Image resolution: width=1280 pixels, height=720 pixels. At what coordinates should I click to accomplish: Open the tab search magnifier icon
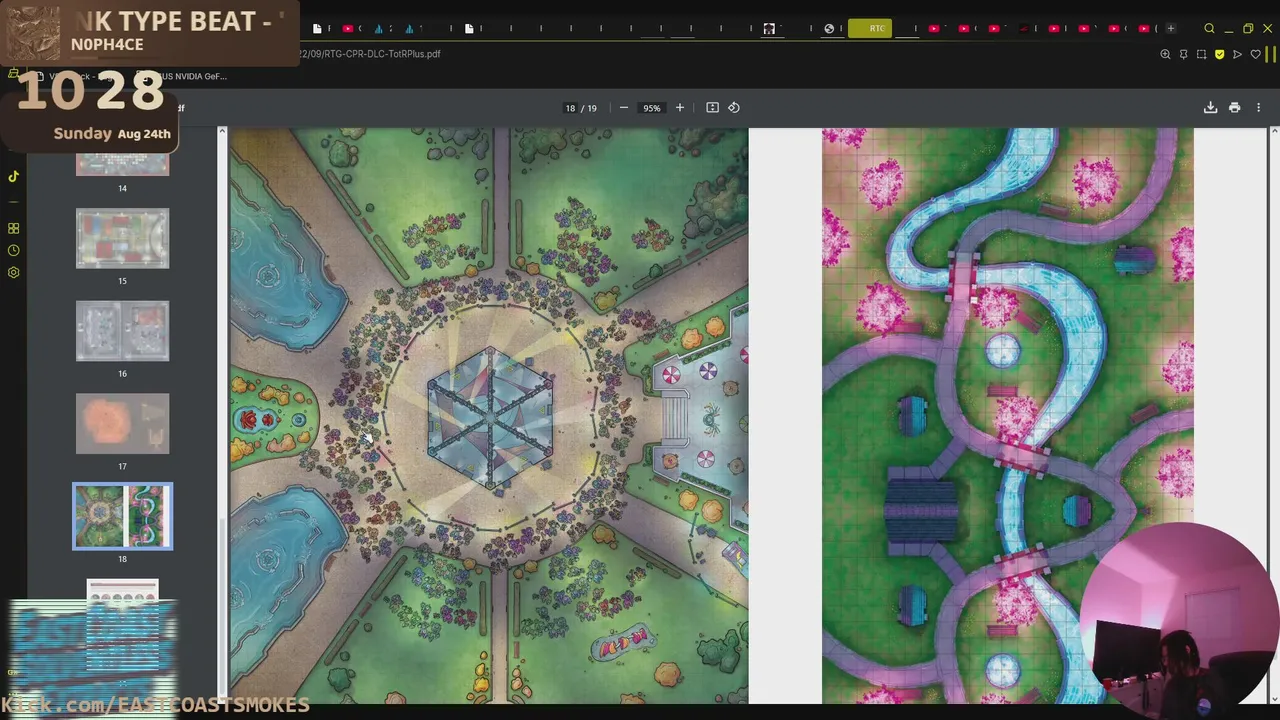(x=1209, y=28)
